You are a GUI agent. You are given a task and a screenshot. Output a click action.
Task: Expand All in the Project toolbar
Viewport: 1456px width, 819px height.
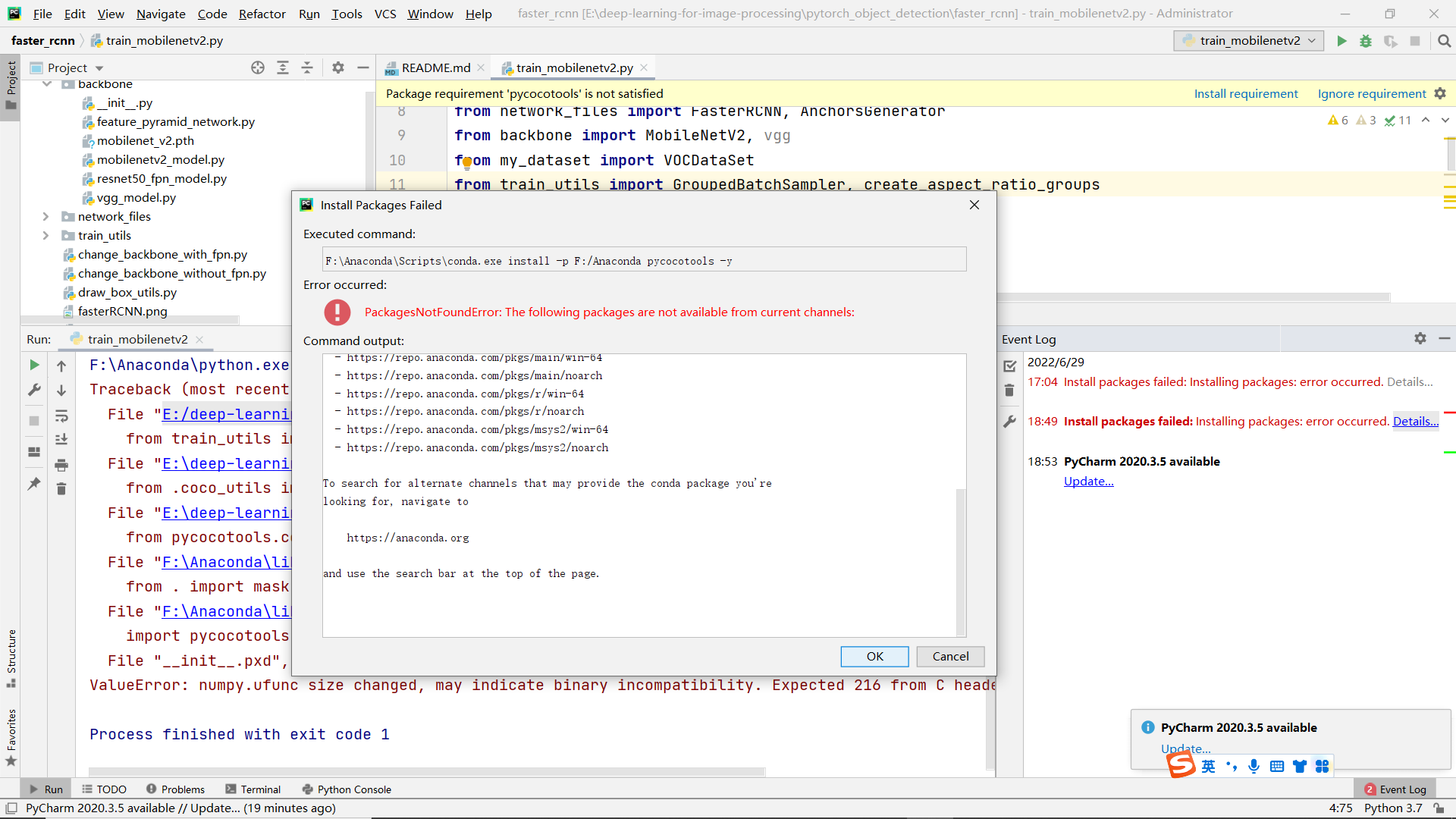(x=282, y=67)
